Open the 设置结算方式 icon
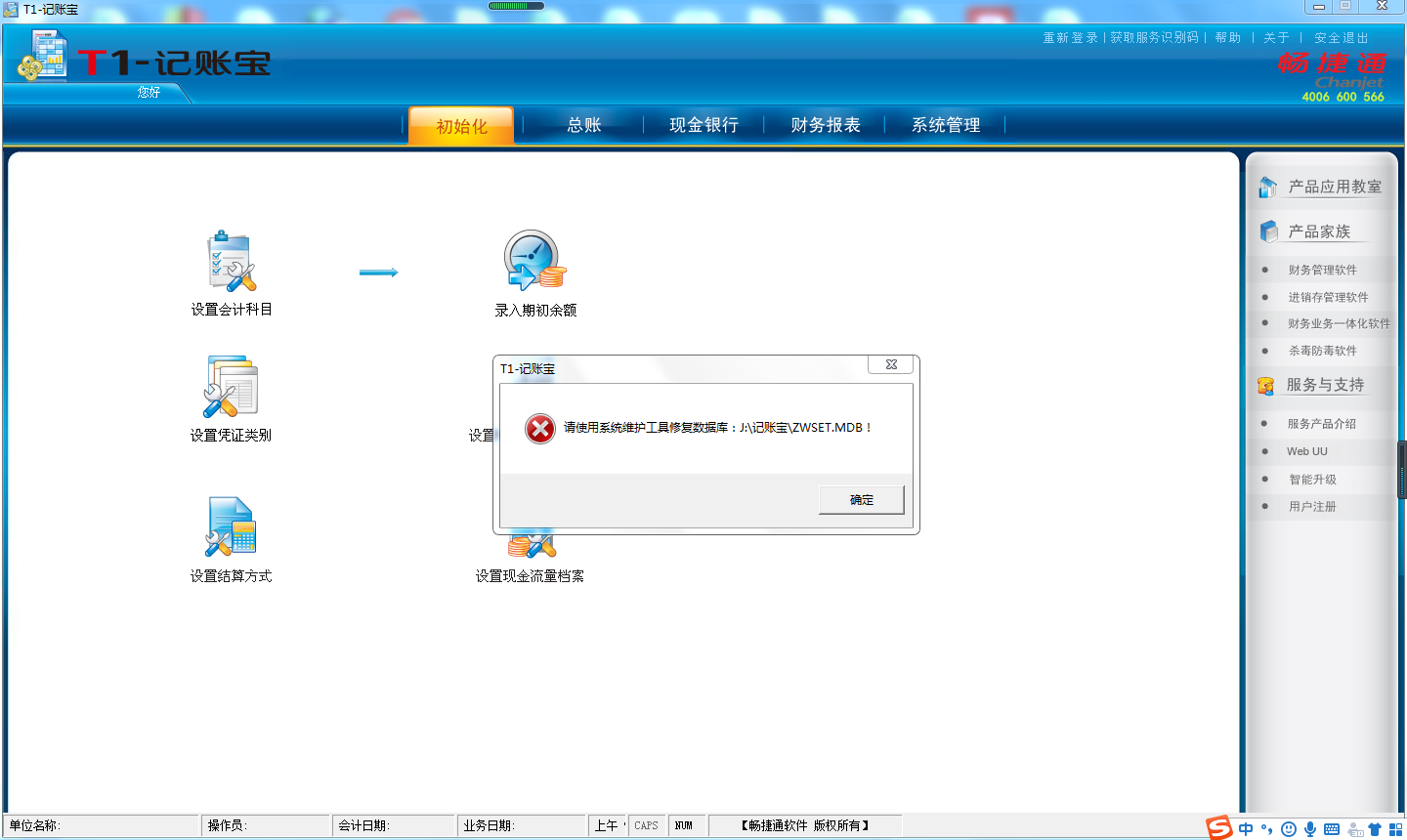The width and height of the screenshot is (1407, 840). [231, 527]
